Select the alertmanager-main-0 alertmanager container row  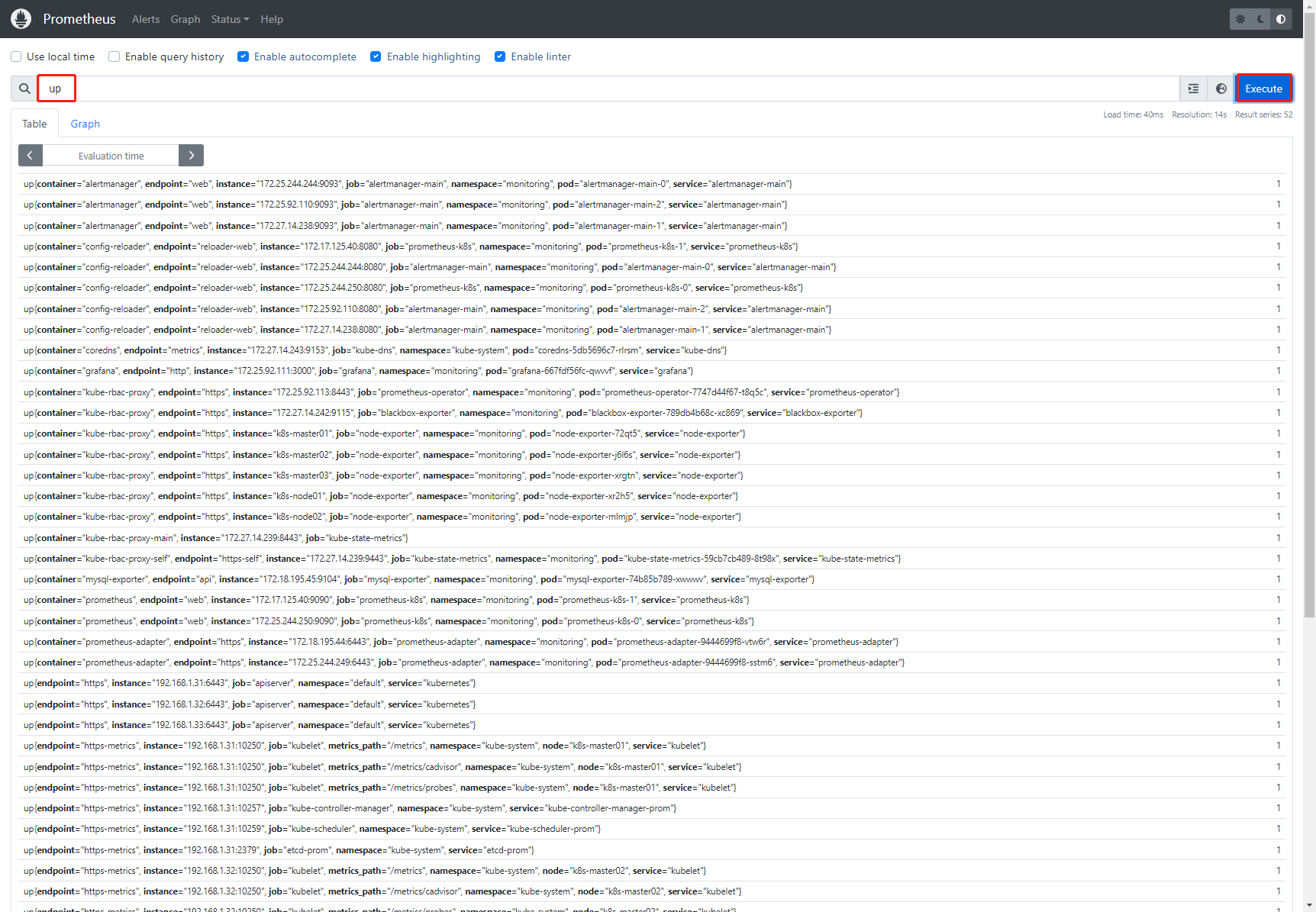652,184
